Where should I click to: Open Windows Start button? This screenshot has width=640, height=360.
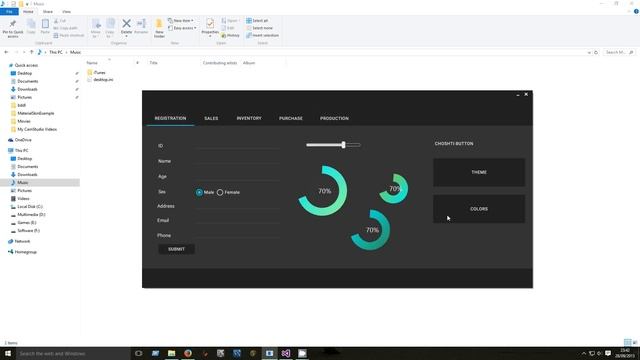(x=8, y=353)
